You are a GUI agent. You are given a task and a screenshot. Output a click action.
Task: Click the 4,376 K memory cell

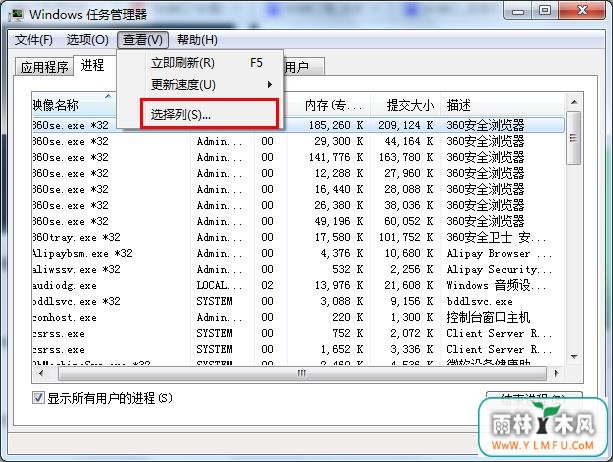[342, 253]
